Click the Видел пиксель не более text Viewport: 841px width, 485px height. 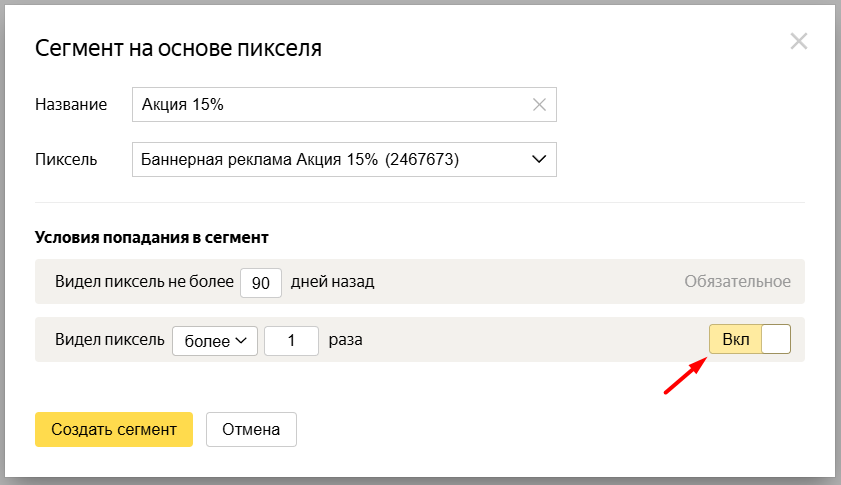144,282
